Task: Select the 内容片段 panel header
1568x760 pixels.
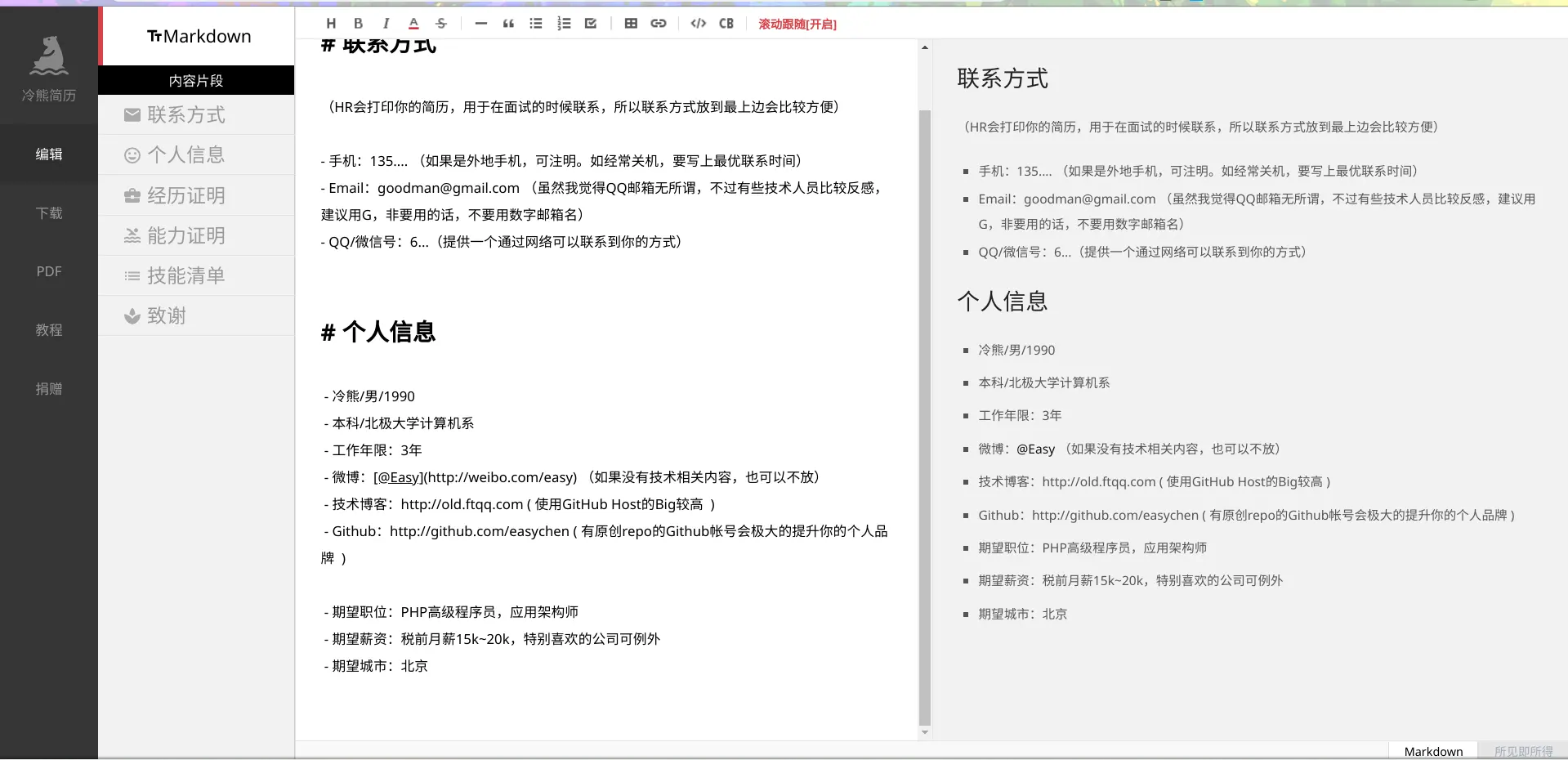Action: pos(196,80)
